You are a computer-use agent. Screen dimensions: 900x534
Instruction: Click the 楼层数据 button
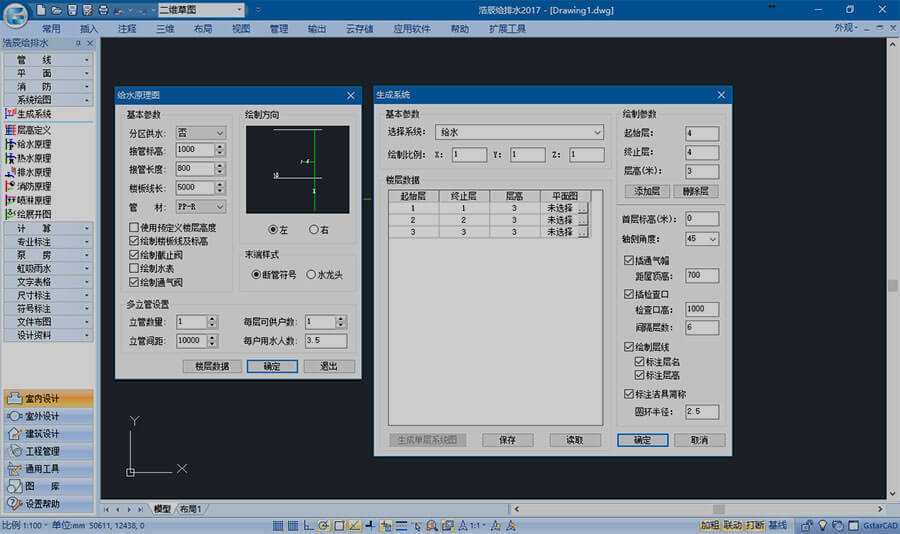click(211, 366)
